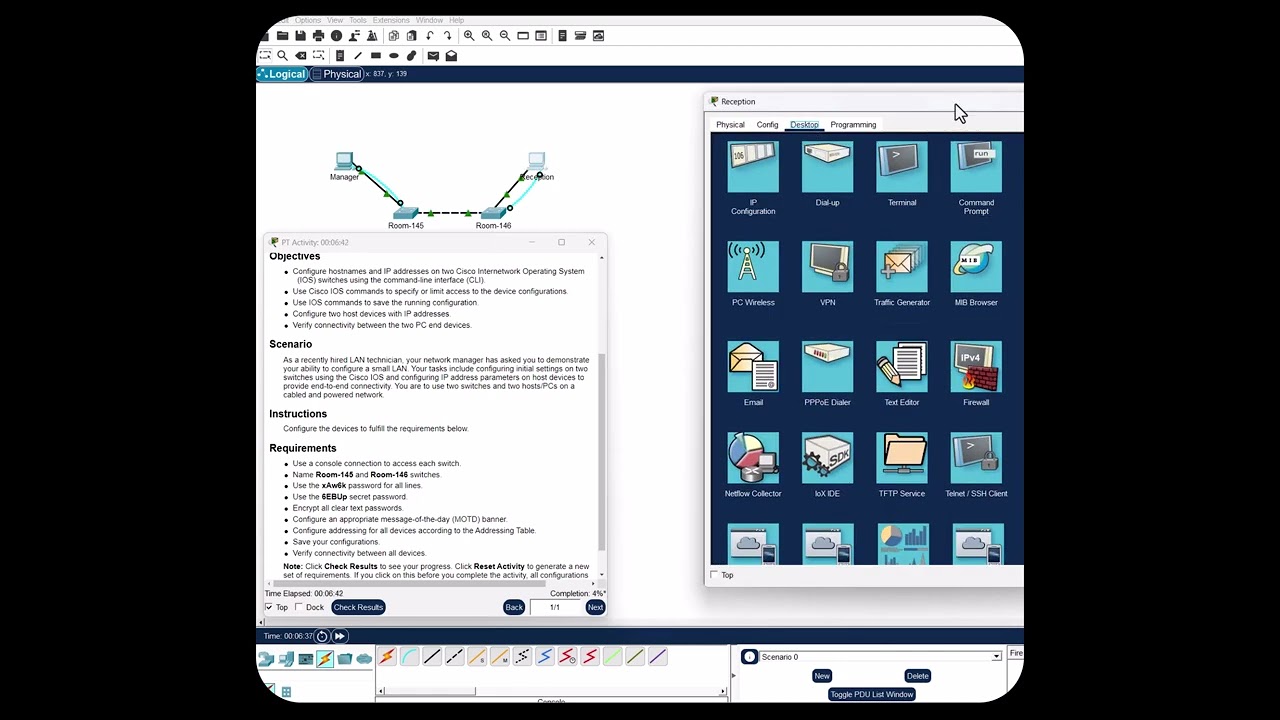This screenshot has height=720, width=1280.
Task: Open the Config tab in Reception window
Action: (x=767, y=125)
